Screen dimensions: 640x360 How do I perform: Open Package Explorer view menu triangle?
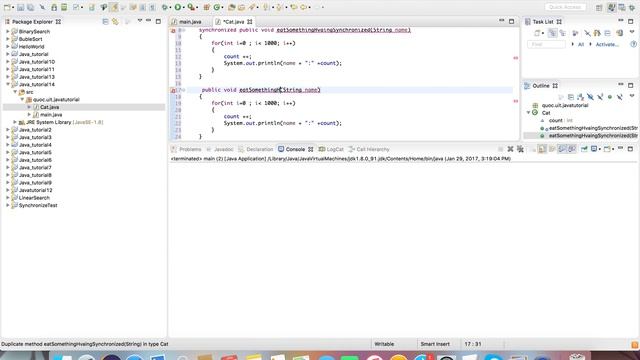[x=140, y=21]
